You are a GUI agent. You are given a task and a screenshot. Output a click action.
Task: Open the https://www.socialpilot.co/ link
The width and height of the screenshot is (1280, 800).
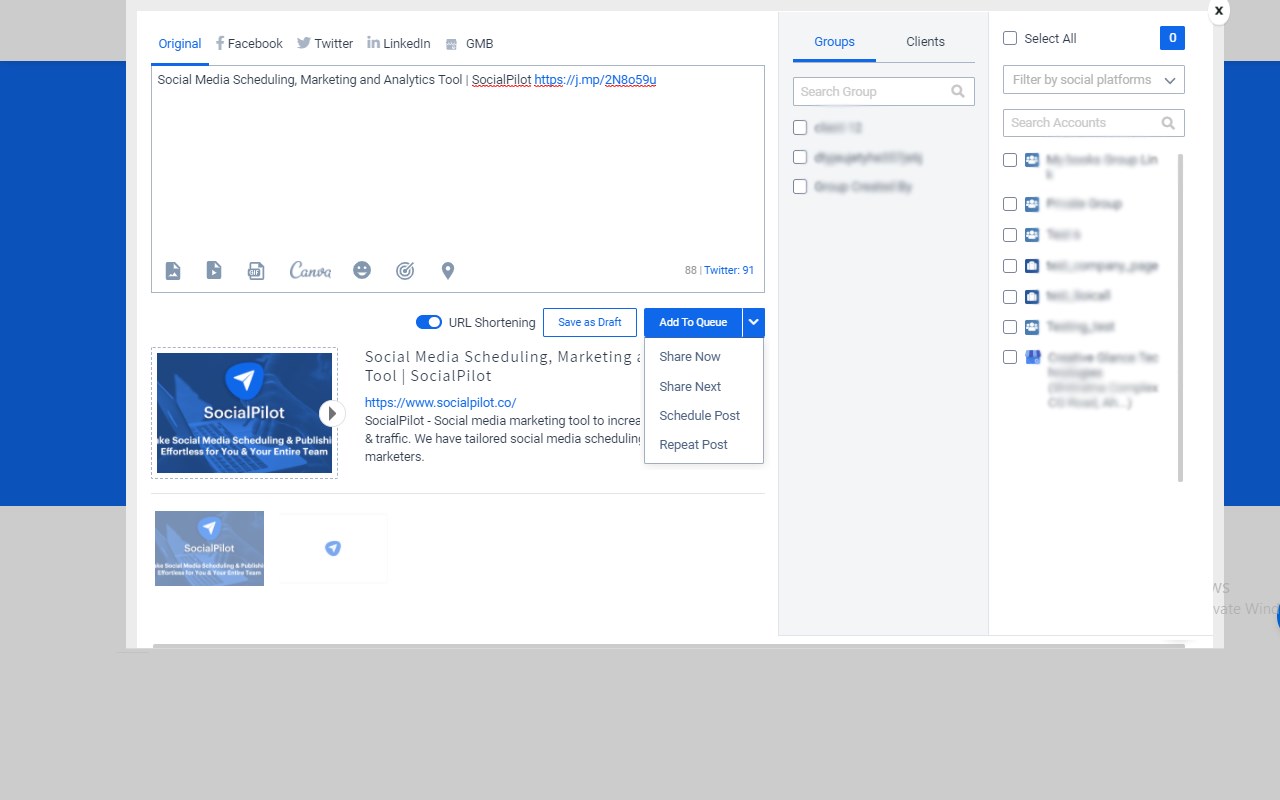point(440,403)
